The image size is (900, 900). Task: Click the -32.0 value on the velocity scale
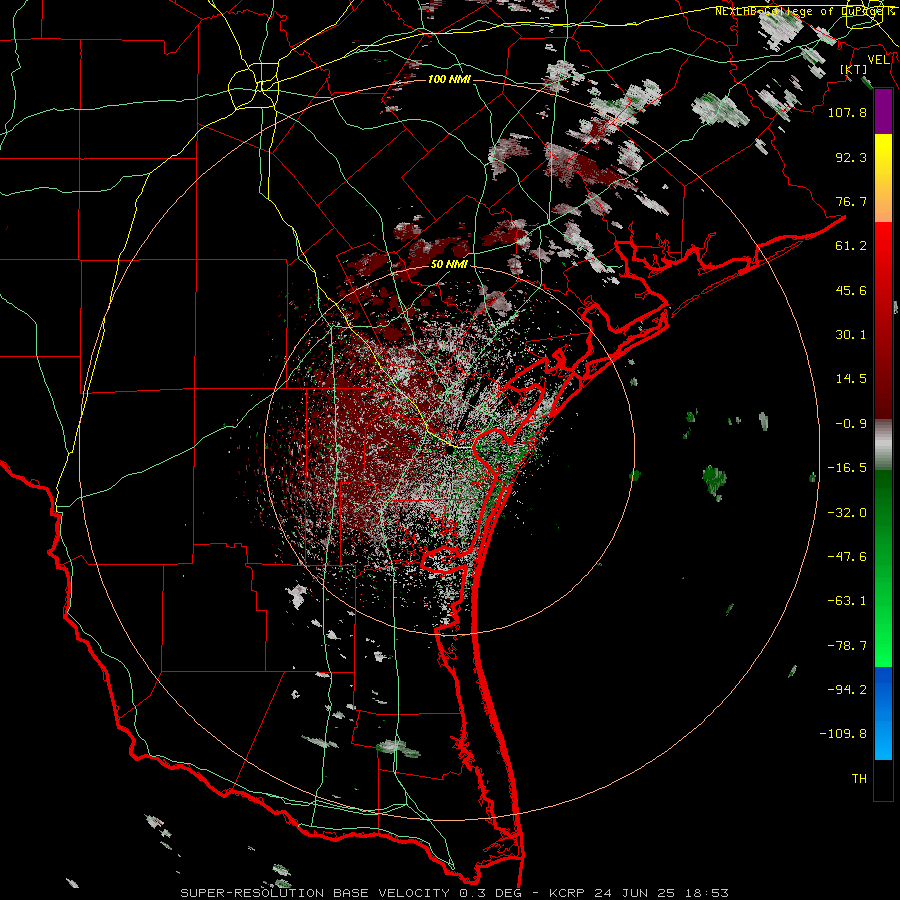tap(847, 513)
